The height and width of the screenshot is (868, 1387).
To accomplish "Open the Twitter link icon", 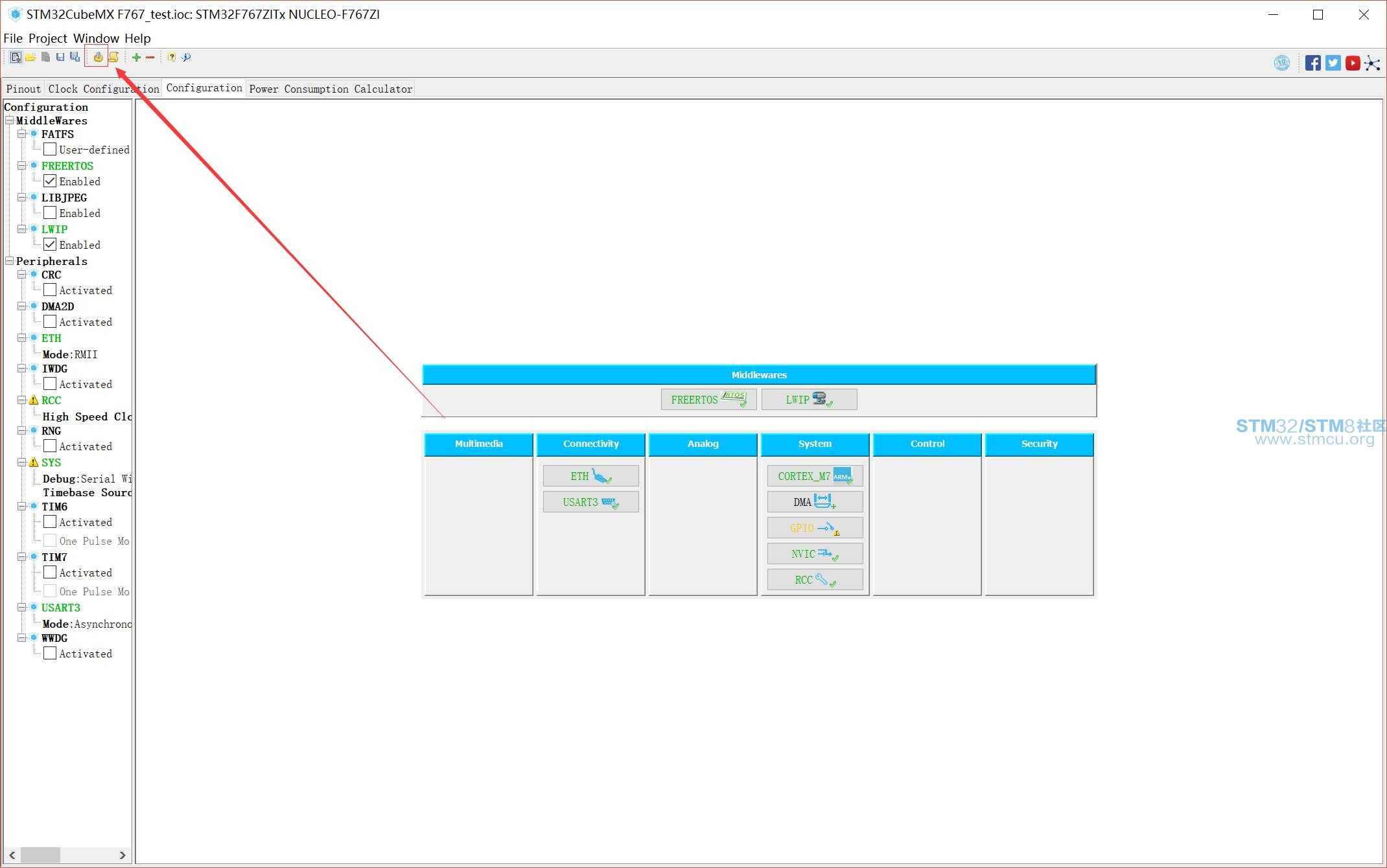I will pyautogui.click(x=1333, y=63).
